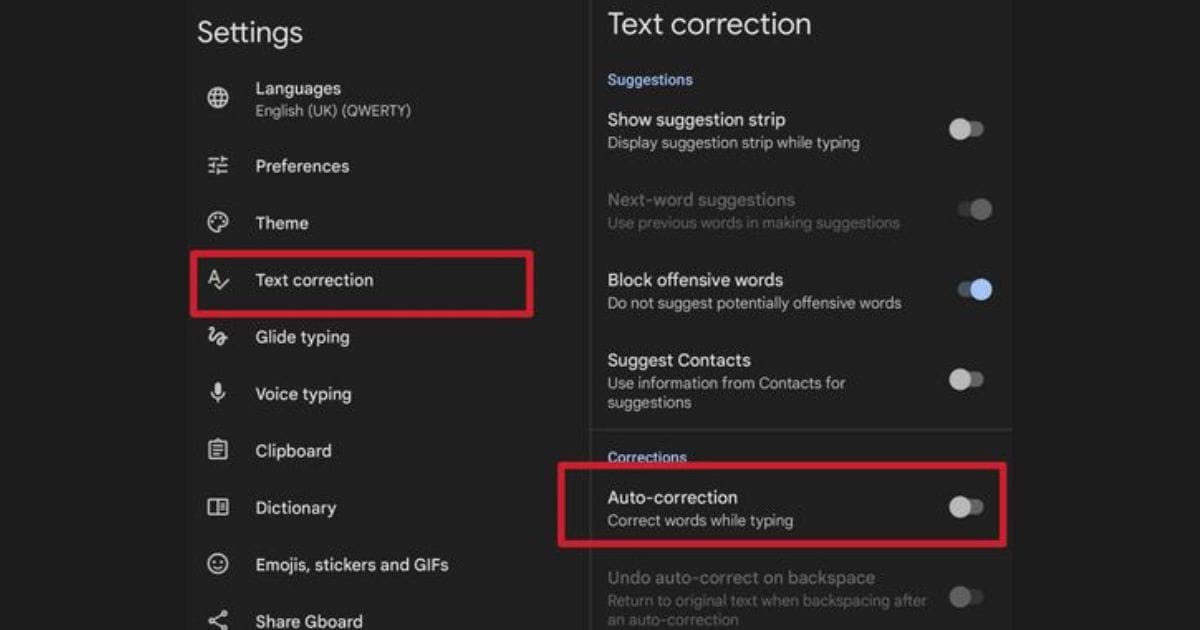
Task: Open Theme using the palette icon
Action: pyautogui.click(x=217, y=223)
